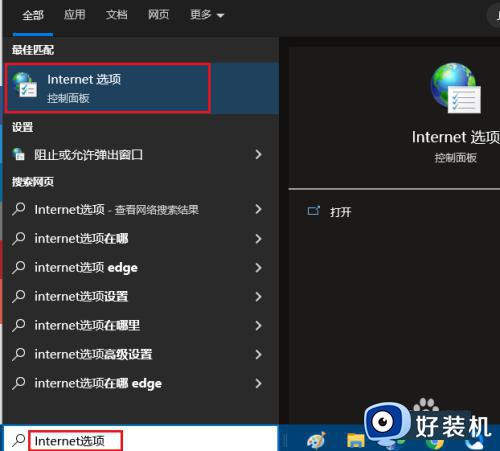This screenshot has height=451, width=500.
Task: Click search icon beside internet选项在哪
Action: click(x=19, y=238)
